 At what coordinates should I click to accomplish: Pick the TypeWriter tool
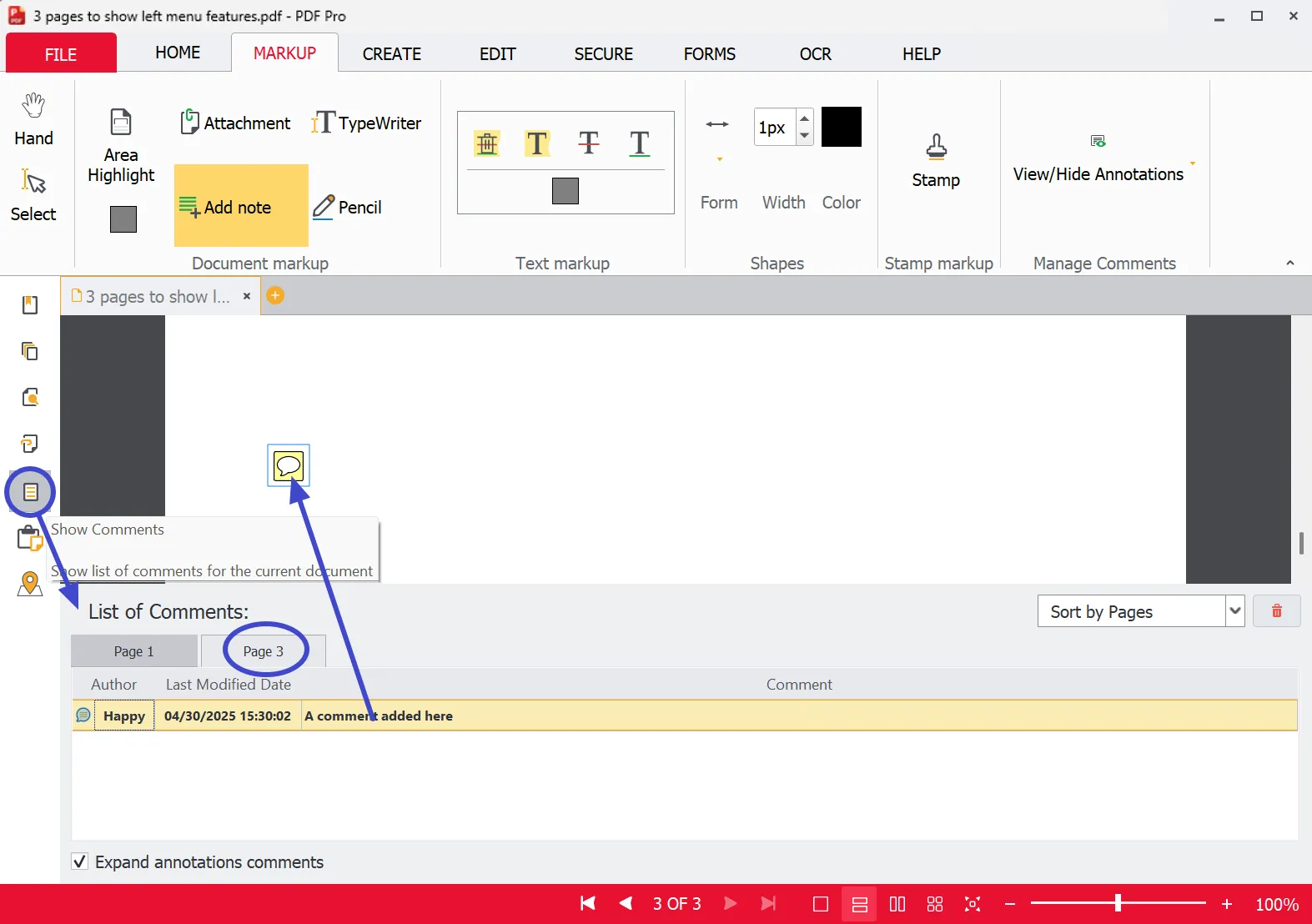click(x=366, y=123)
